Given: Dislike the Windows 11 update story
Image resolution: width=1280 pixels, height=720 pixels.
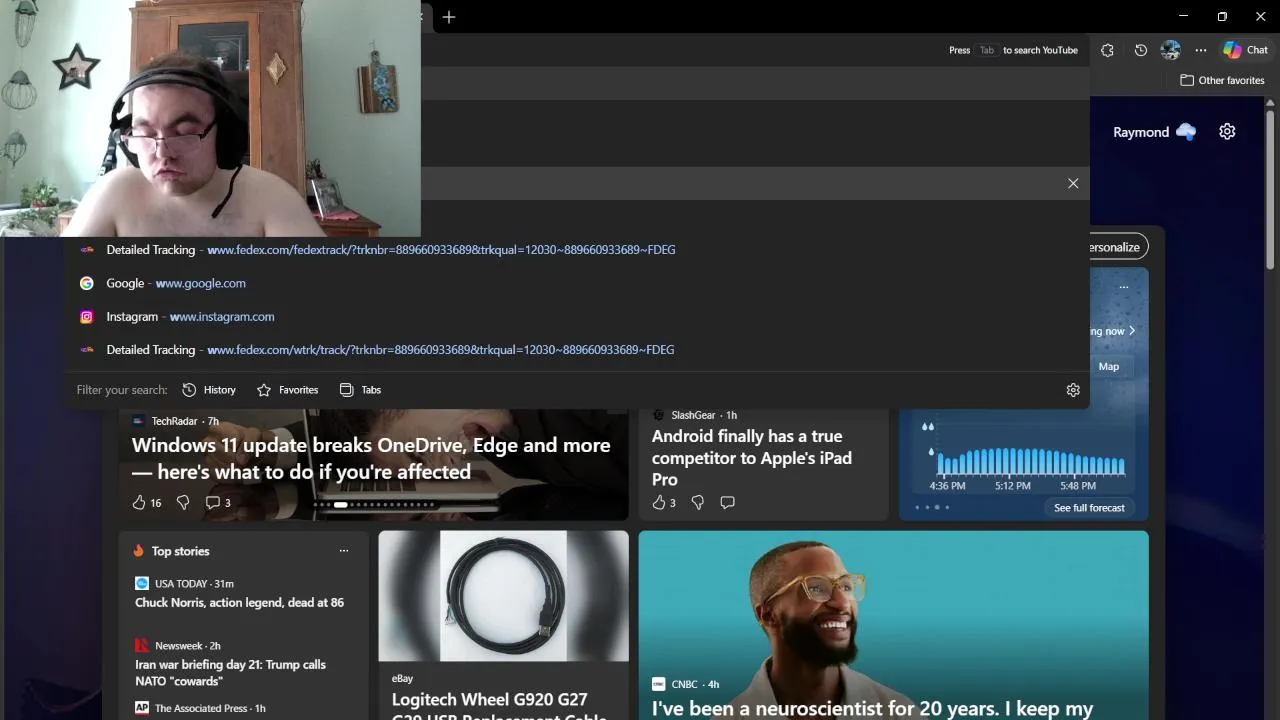Looking at the screenshot, I should (183, 502).
